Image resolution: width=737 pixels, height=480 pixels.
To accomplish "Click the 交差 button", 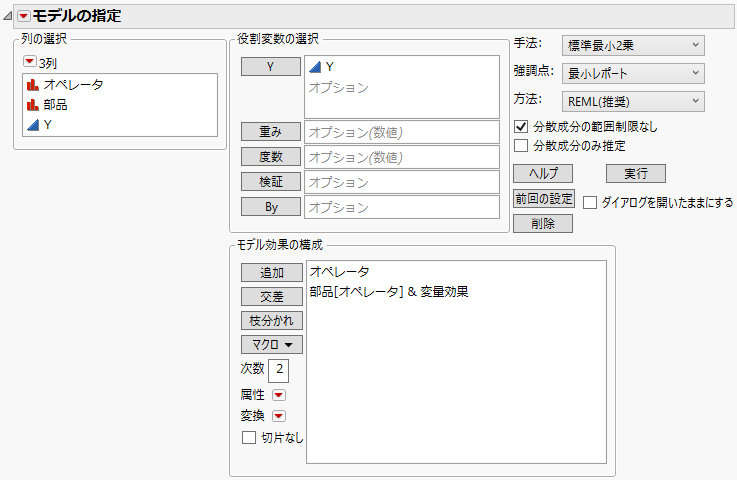I will pos(272,297).
